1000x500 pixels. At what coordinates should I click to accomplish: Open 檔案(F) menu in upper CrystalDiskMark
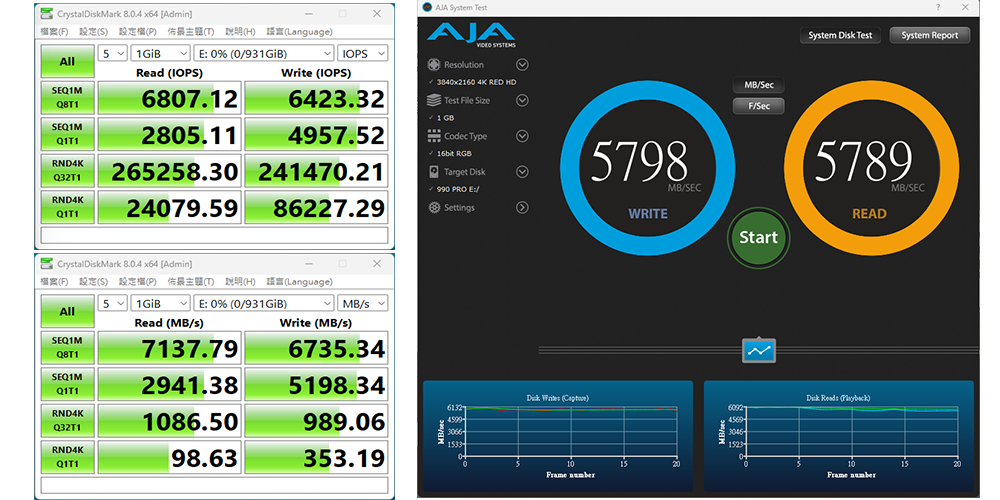[55, 32]
